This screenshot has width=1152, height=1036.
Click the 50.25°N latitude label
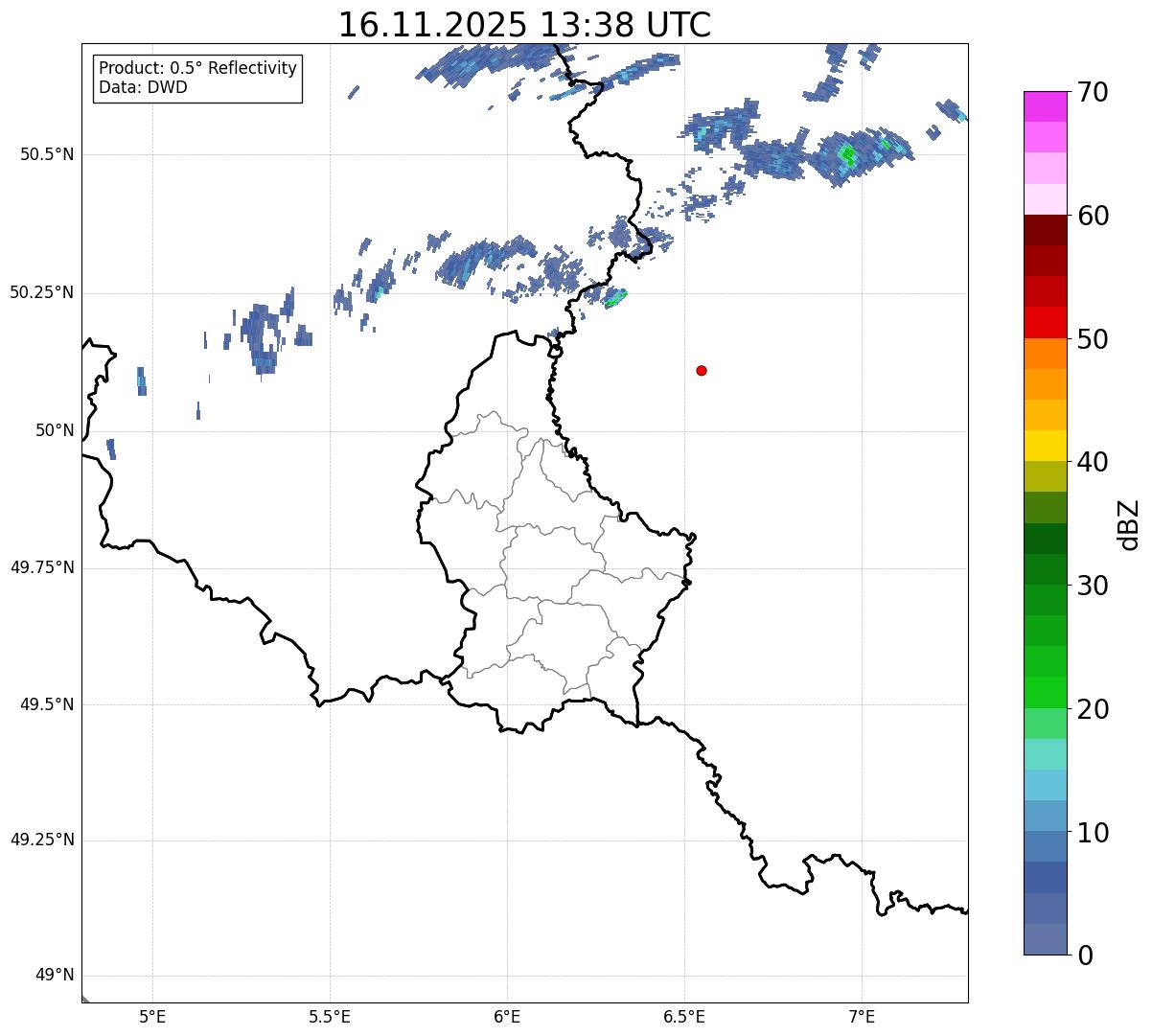(41, 292)
